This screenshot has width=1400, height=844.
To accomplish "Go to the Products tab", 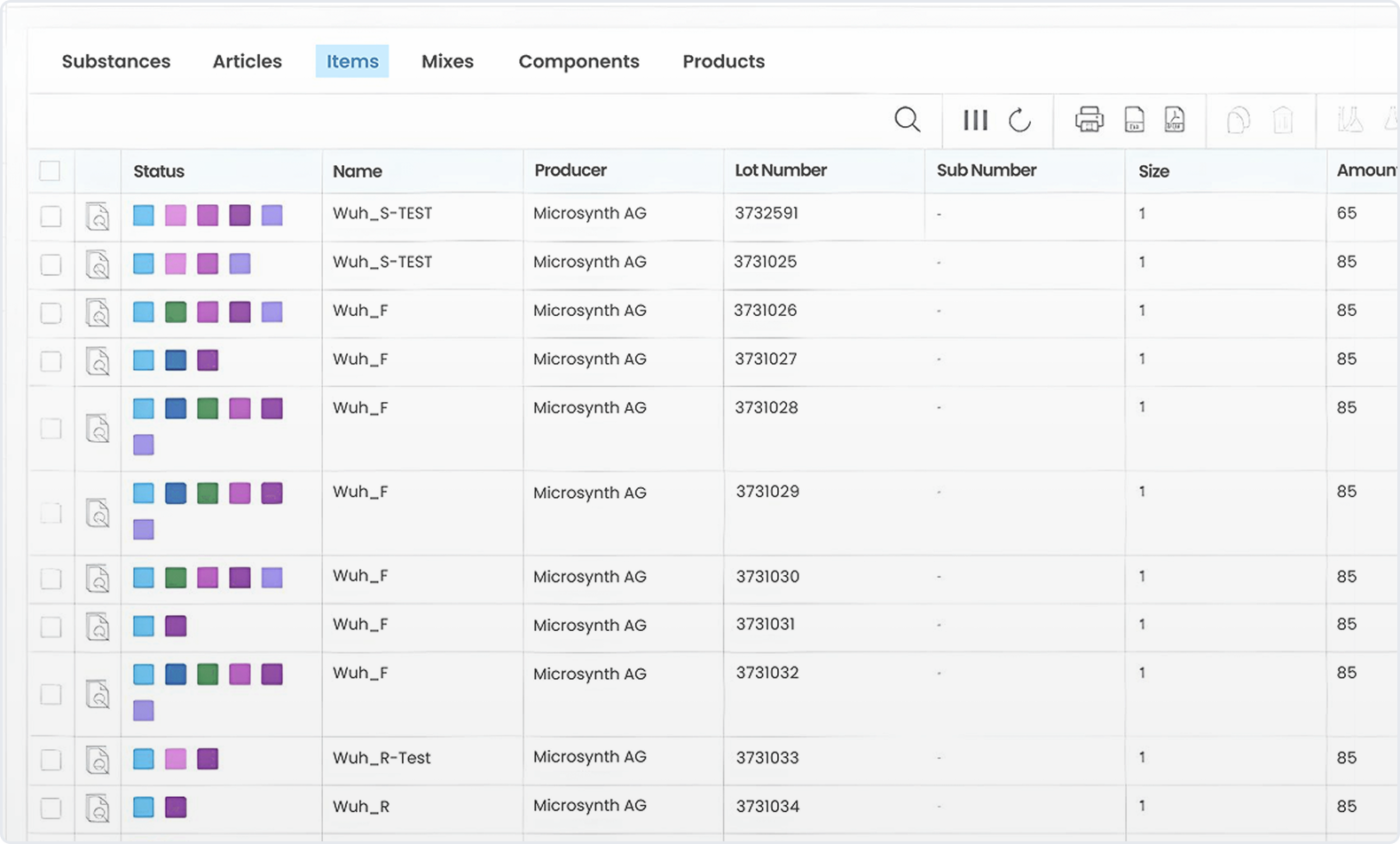I will point(724,61).
